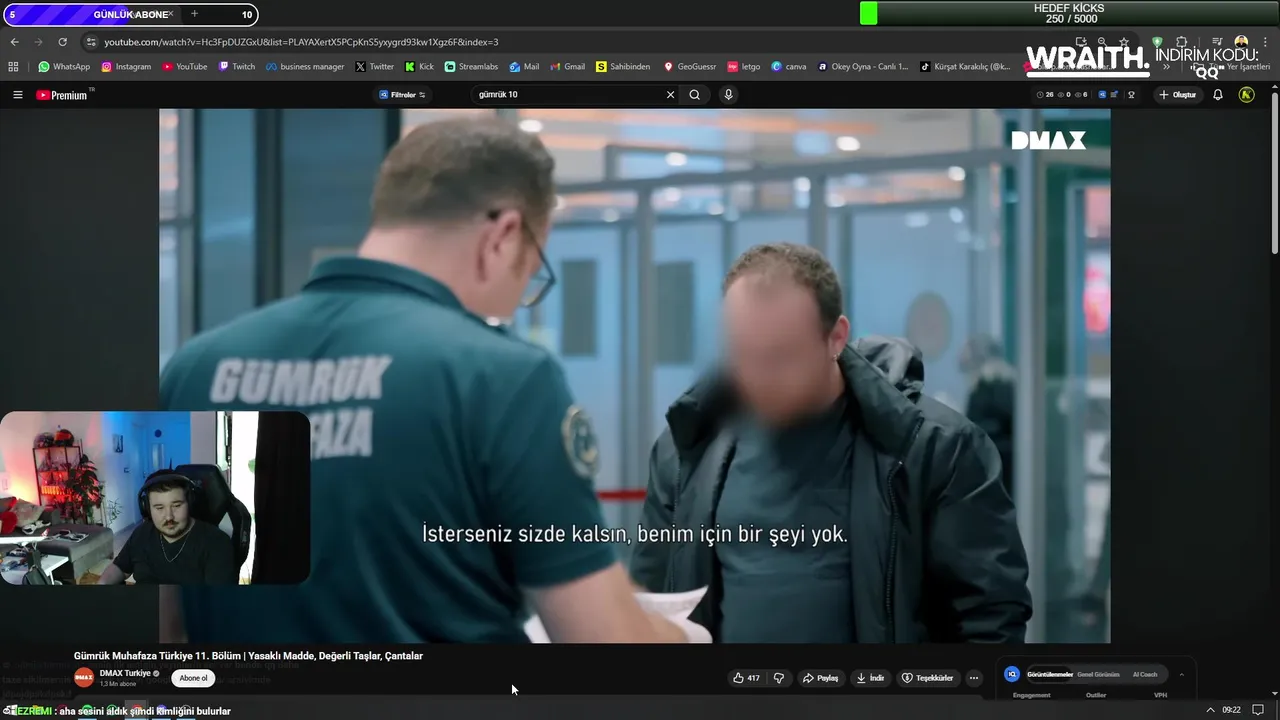Select the Genel Görünüm tab
The width and height of the screenshot is (1280, 720).
click(x=1098, y=674)
